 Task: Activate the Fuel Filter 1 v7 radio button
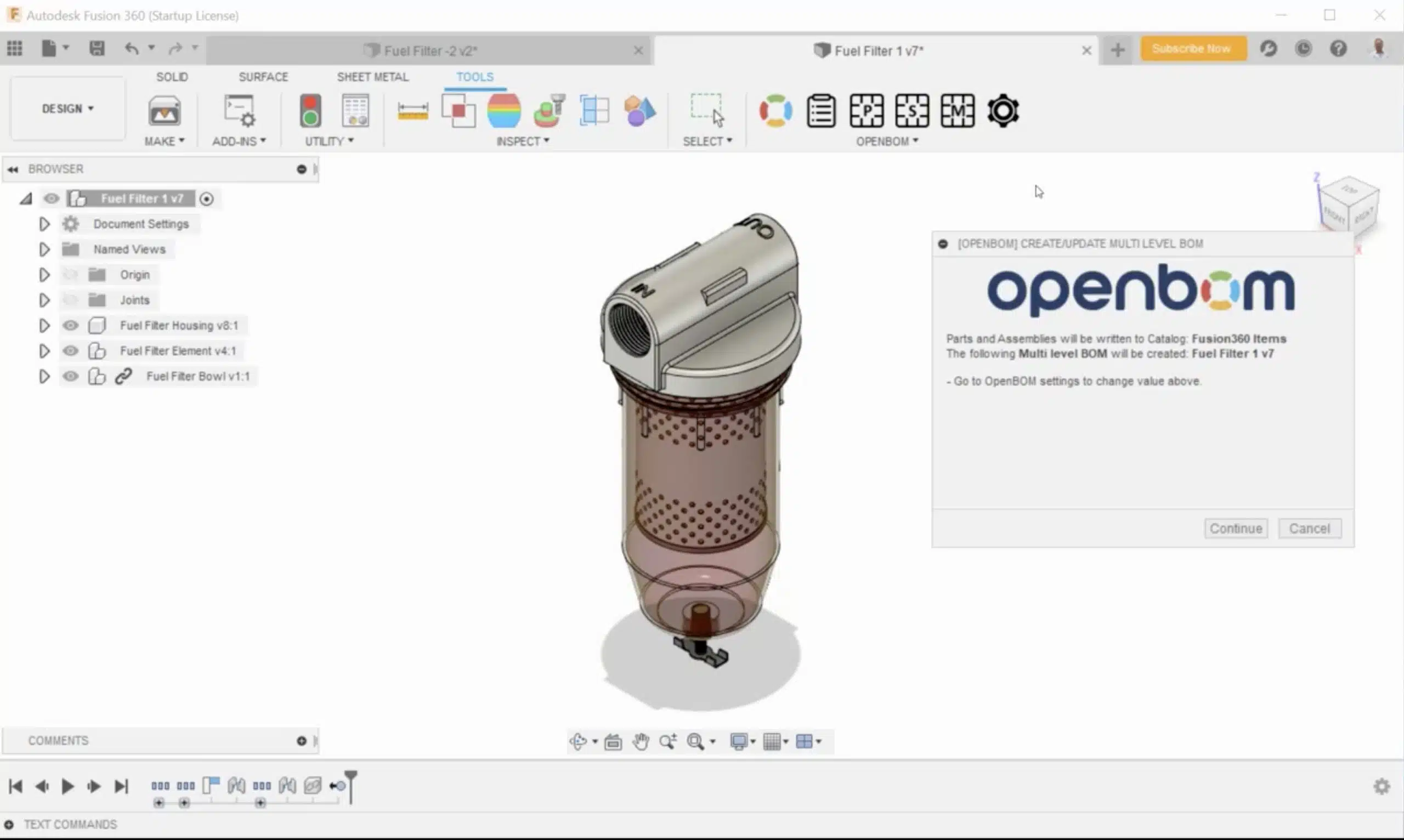(207, 198)
